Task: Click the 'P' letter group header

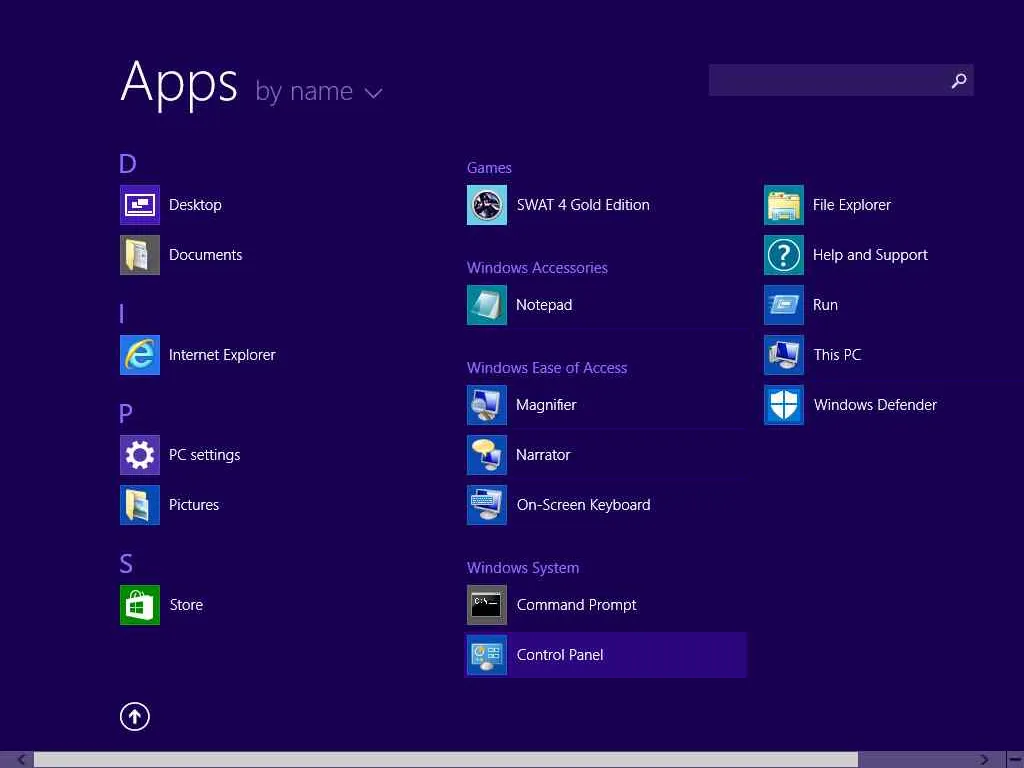Action: pyautogui.click(x=126, y=413)
